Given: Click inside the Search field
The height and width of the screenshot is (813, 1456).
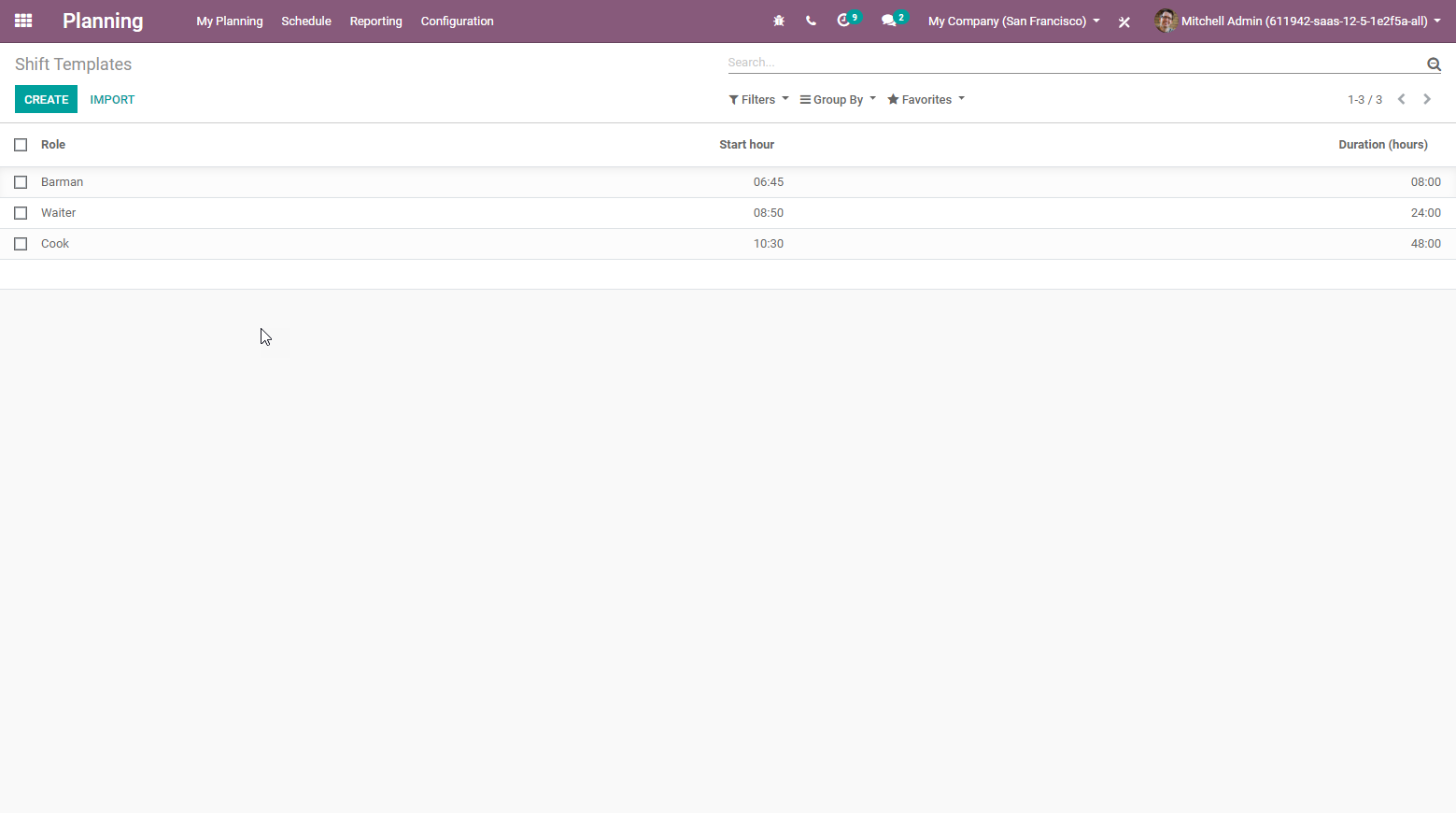Looking at the screenshot, I should coord(1027,62).
